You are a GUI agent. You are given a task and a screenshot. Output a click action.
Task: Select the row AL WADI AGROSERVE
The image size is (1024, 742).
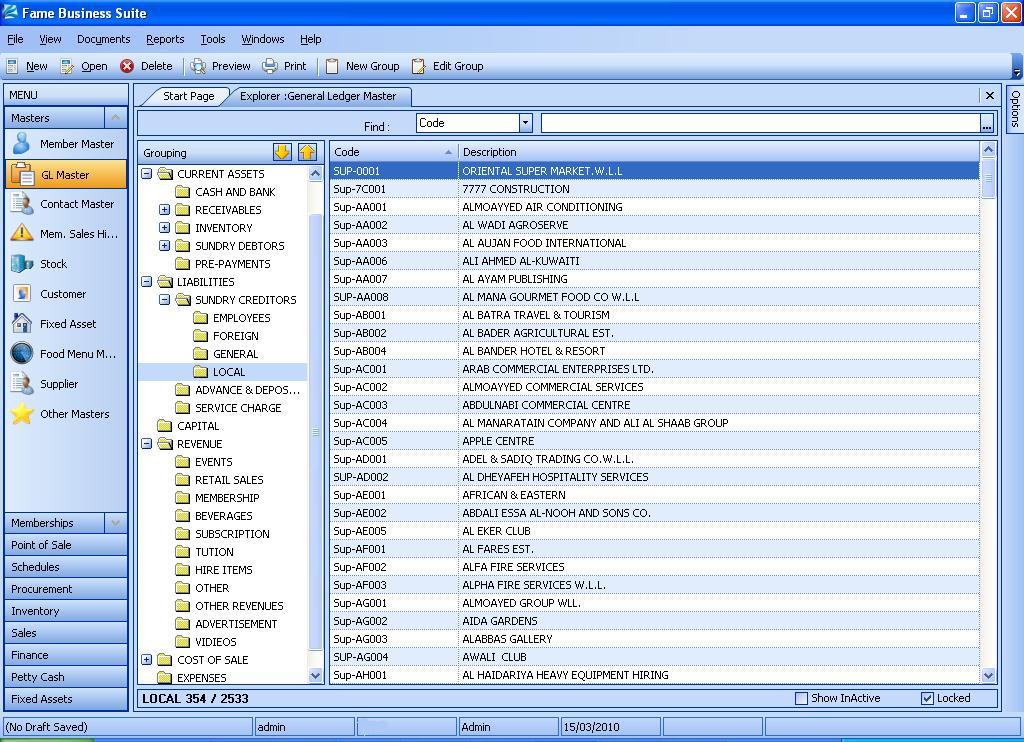tap(654, 225)
